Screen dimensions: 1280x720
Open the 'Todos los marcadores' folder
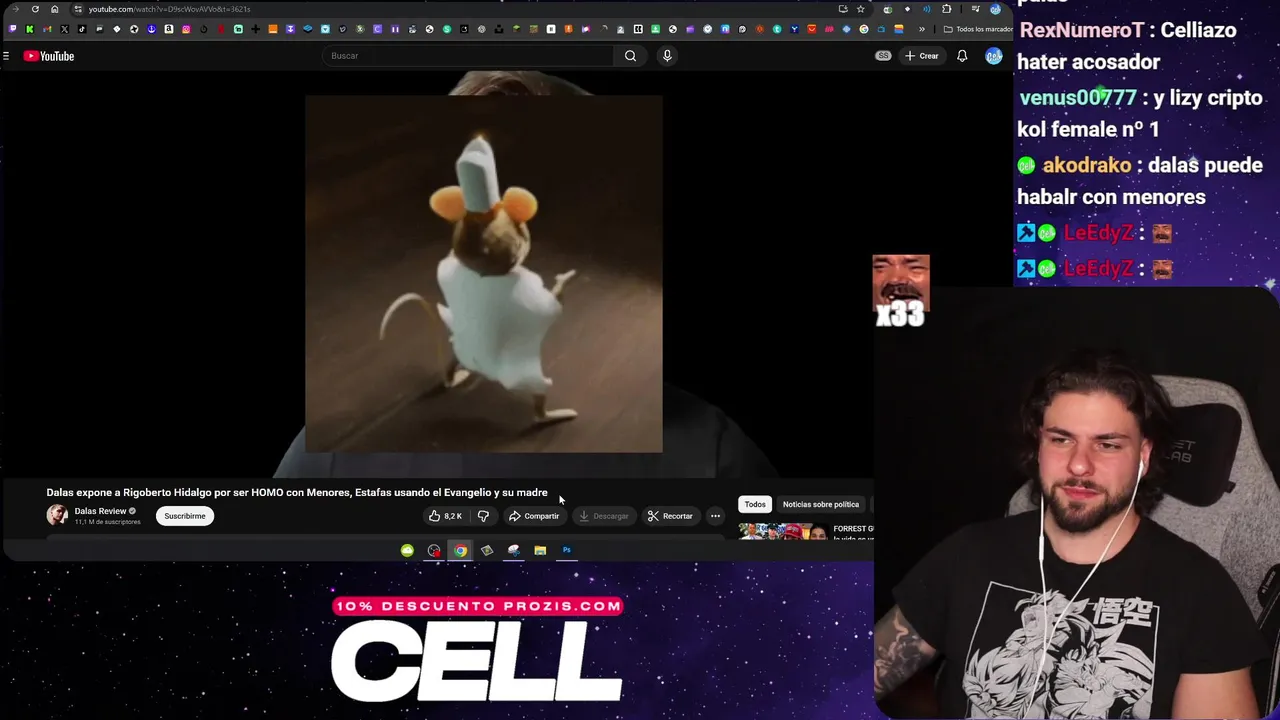point(978,29)
